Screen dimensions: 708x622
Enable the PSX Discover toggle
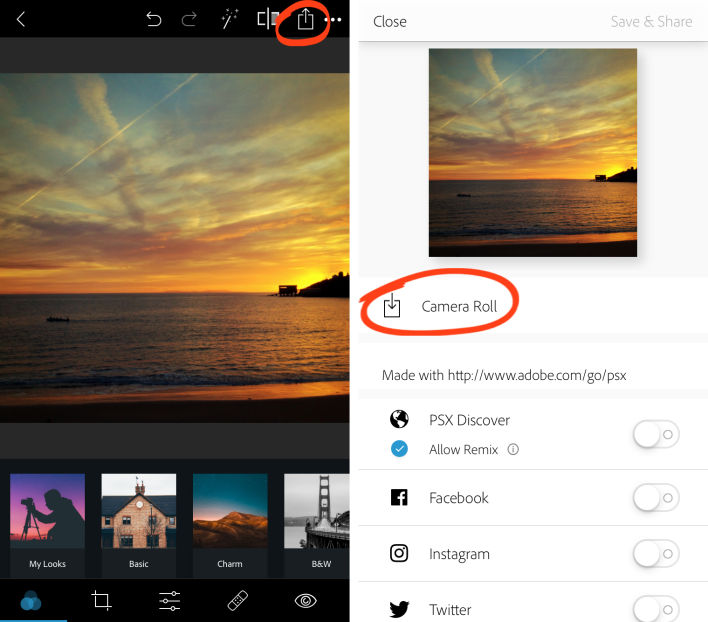coord(656,434)
